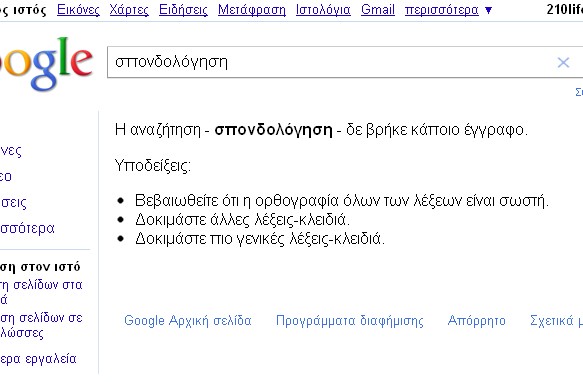Open Χάρτες from the top navigation
The height and width of the screenshot is (382, 583).
[x=129, y=10]
